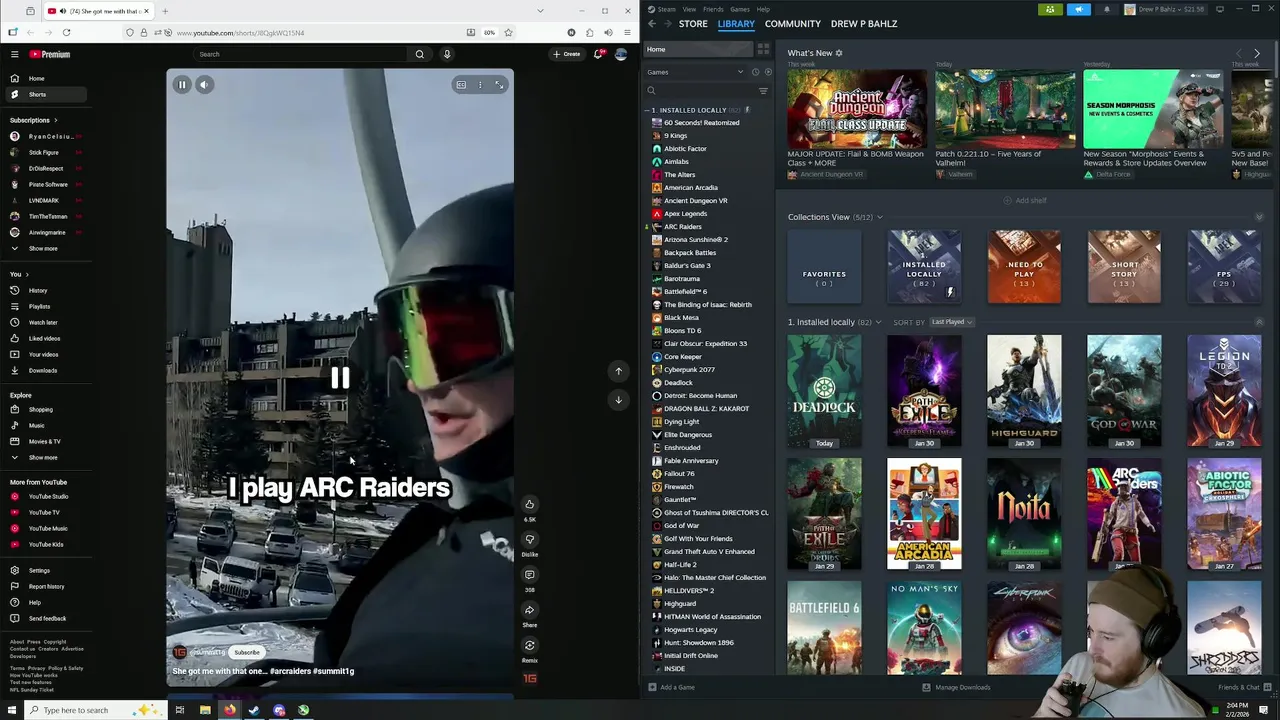Open Task View on Windows taskbar

(x=180, y=710)
